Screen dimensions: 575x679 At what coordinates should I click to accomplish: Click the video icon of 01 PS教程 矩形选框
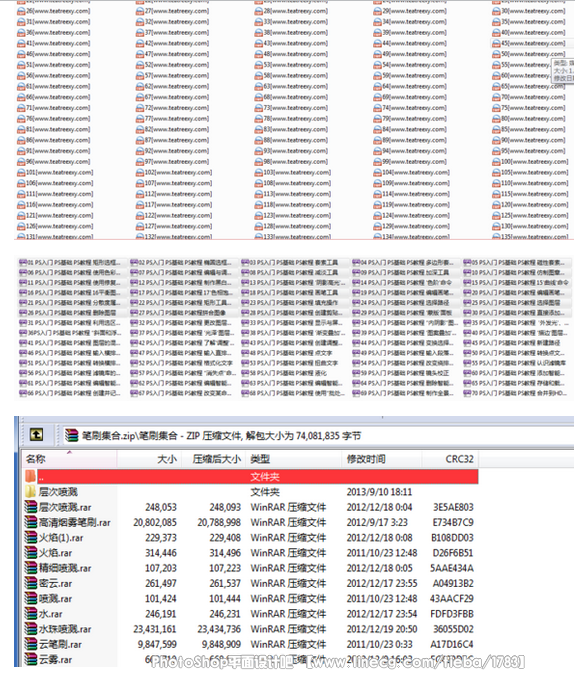point(23,262)
